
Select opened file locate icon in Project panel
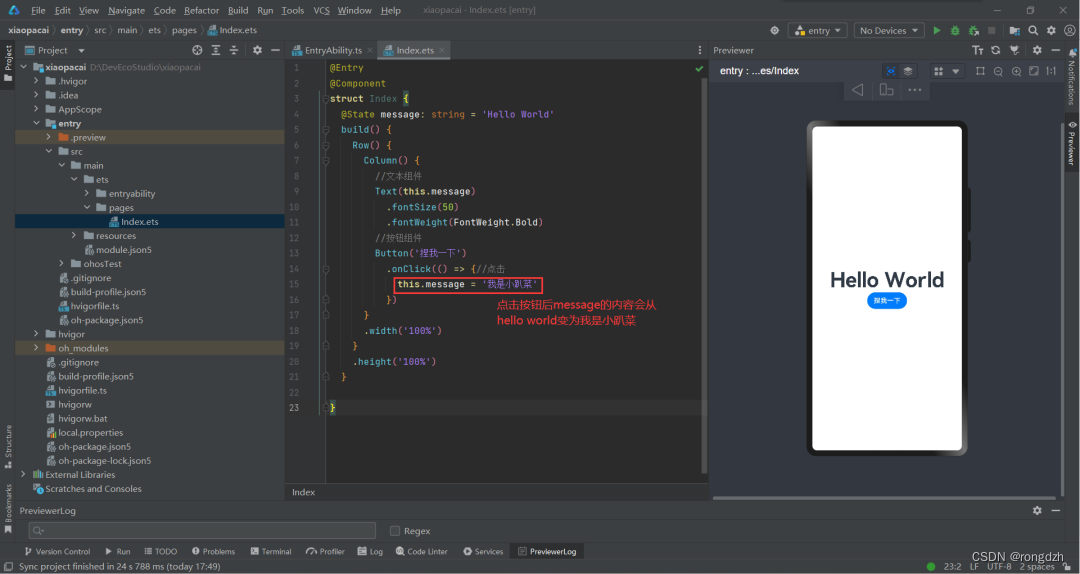(x=197, y=50)
